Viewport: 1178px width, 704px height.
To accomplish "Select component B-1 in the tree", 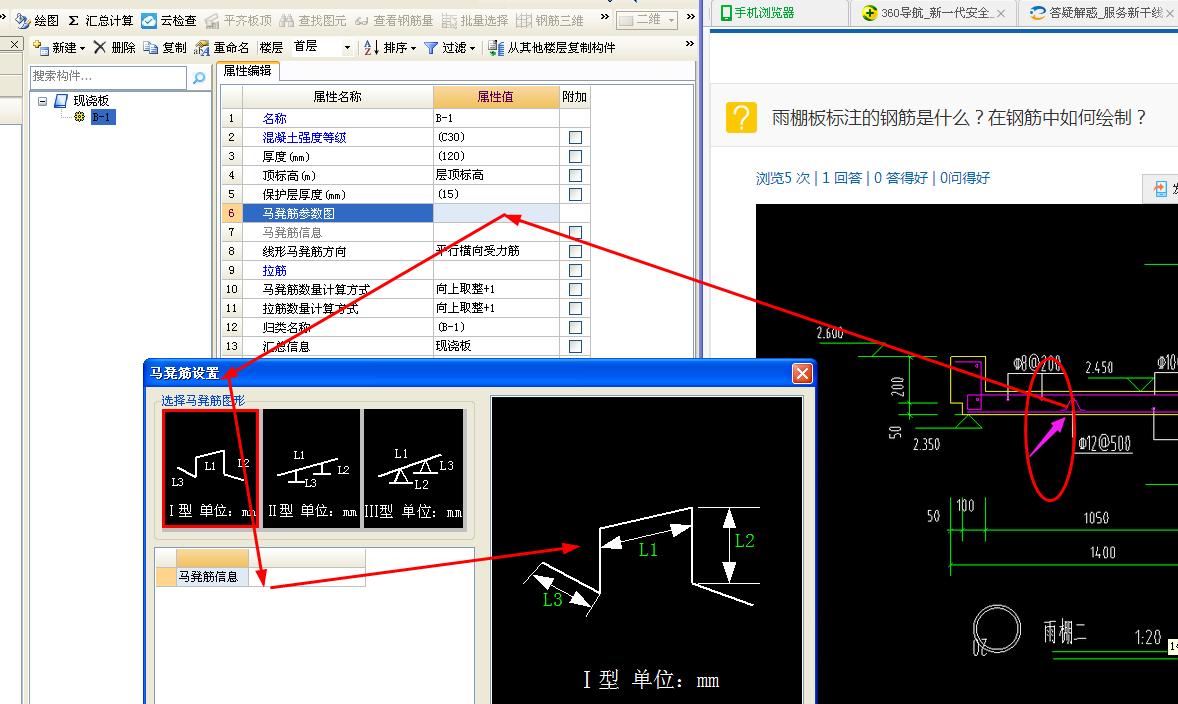I will (x=102, y=117).
